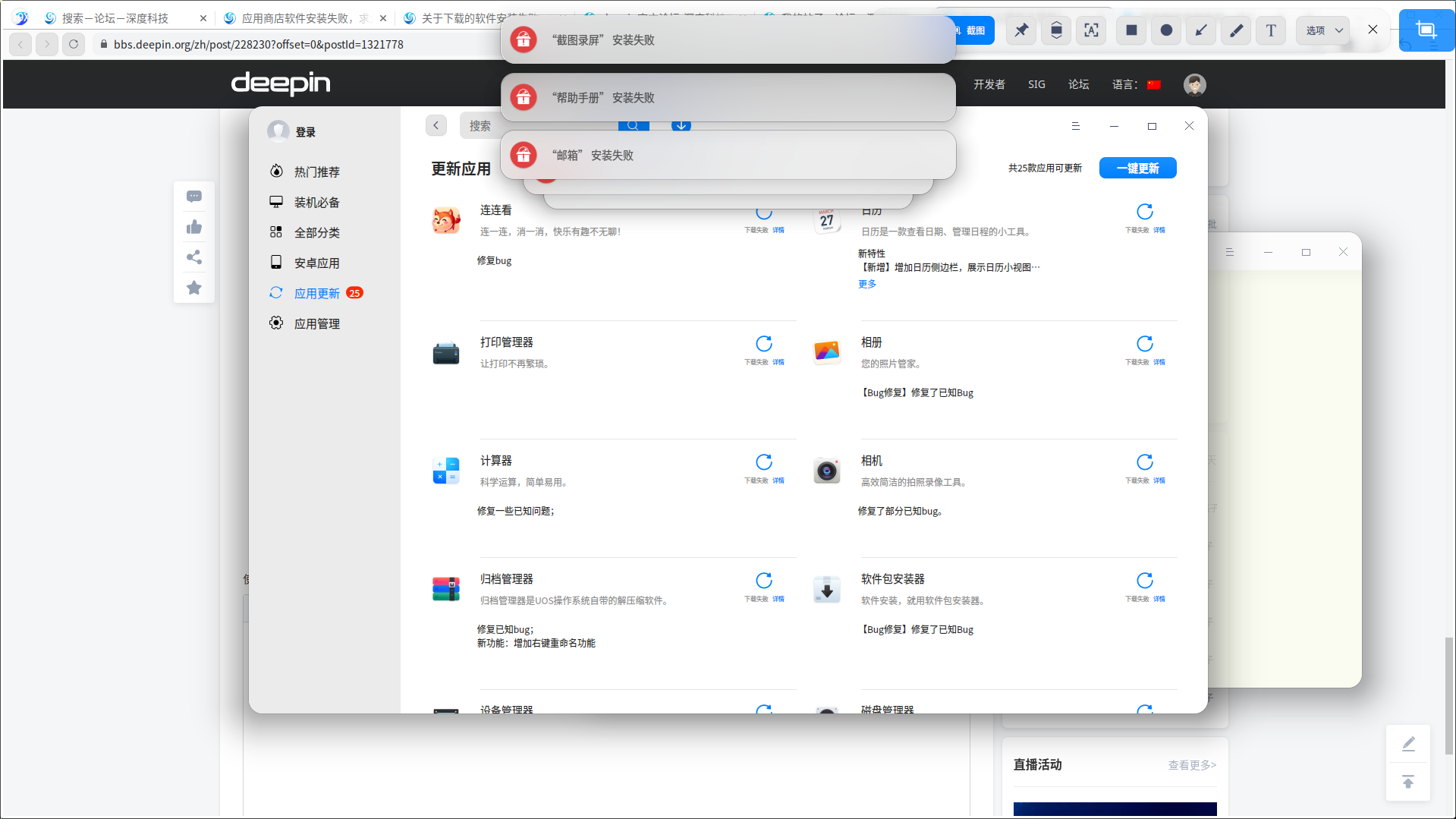Screen dimensions: 1456x819
Task: Change the site language via the flag
Action: [1154, 84]
